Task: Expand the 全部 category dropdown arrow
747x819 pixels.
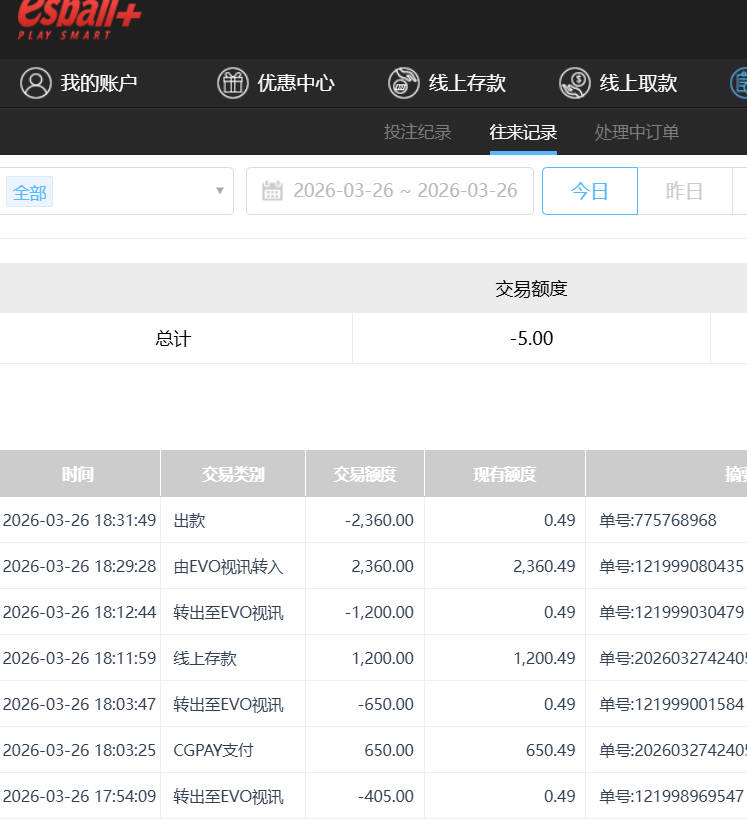Action: click(220, 191)
